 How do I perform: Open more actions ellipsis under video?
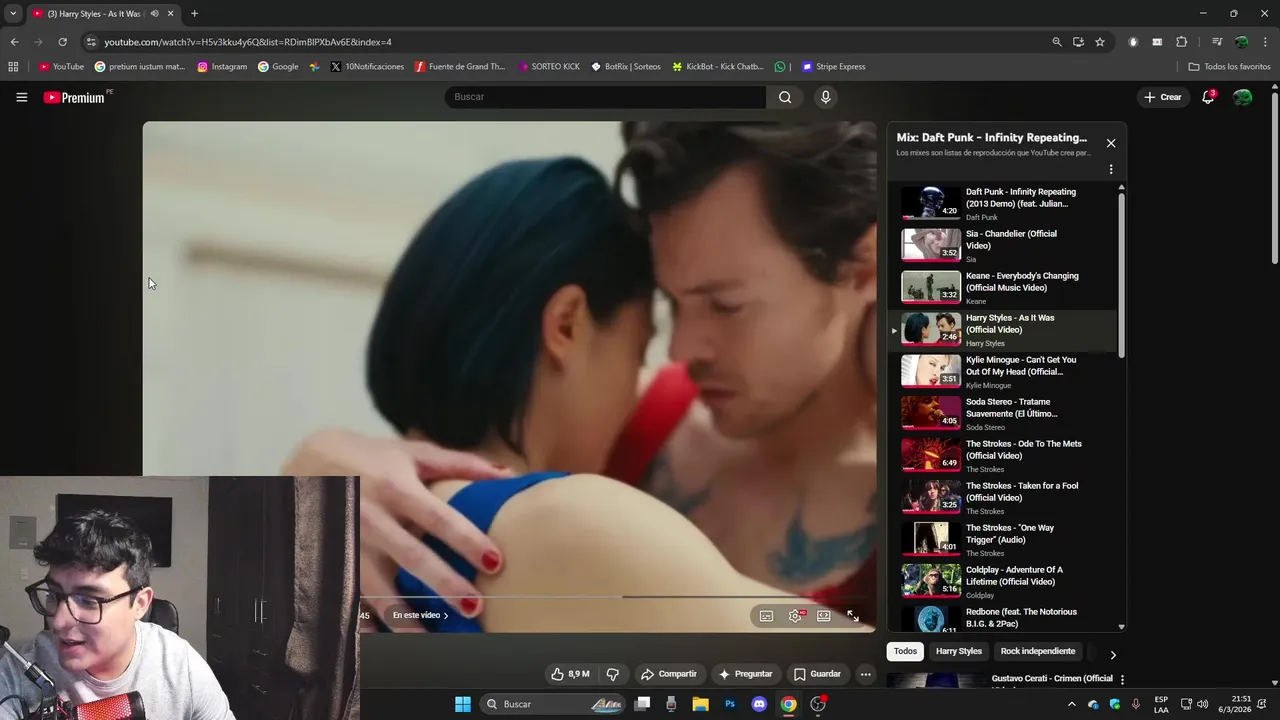[x=866, y=674]
